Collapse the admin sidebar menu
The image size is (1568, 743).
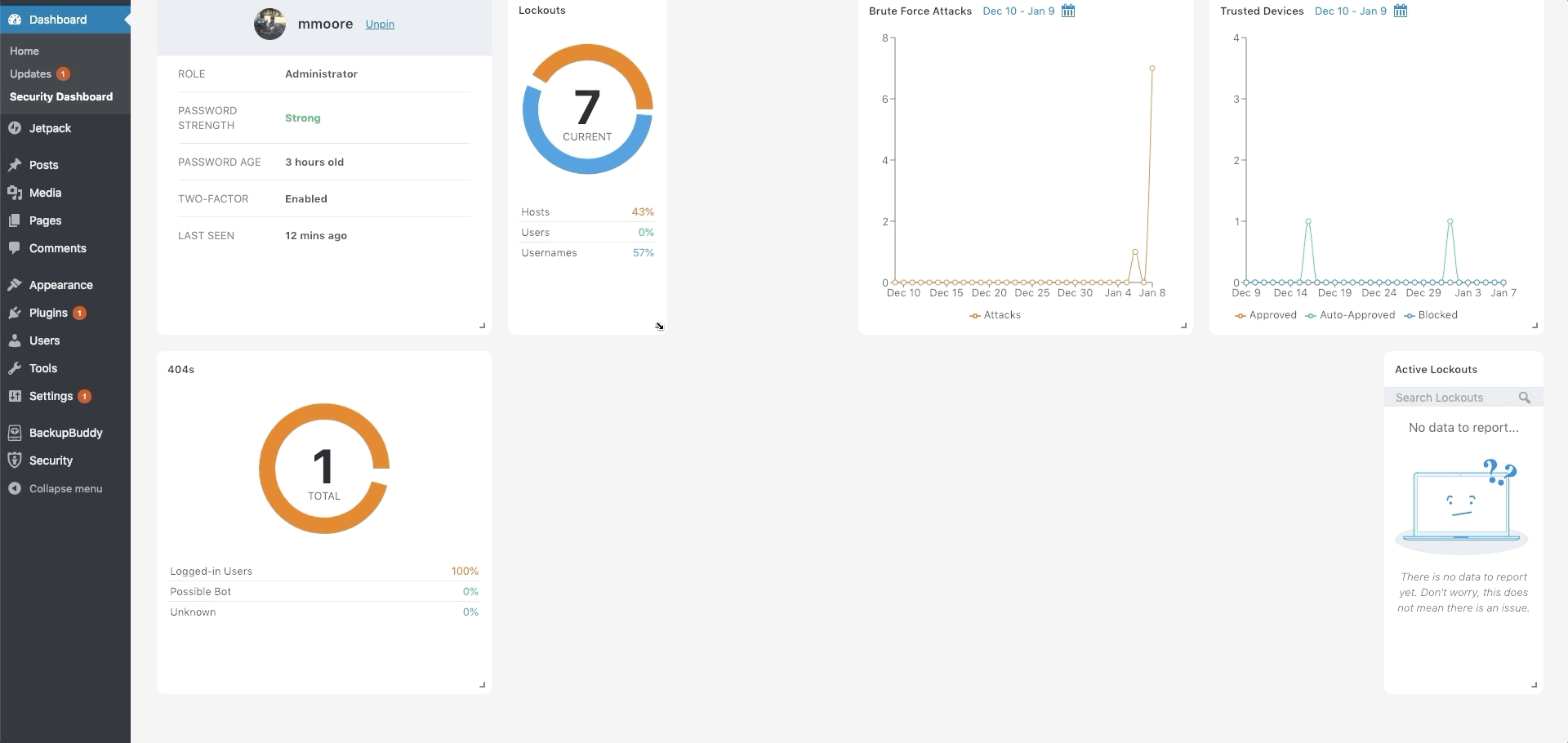coord(65,488)
